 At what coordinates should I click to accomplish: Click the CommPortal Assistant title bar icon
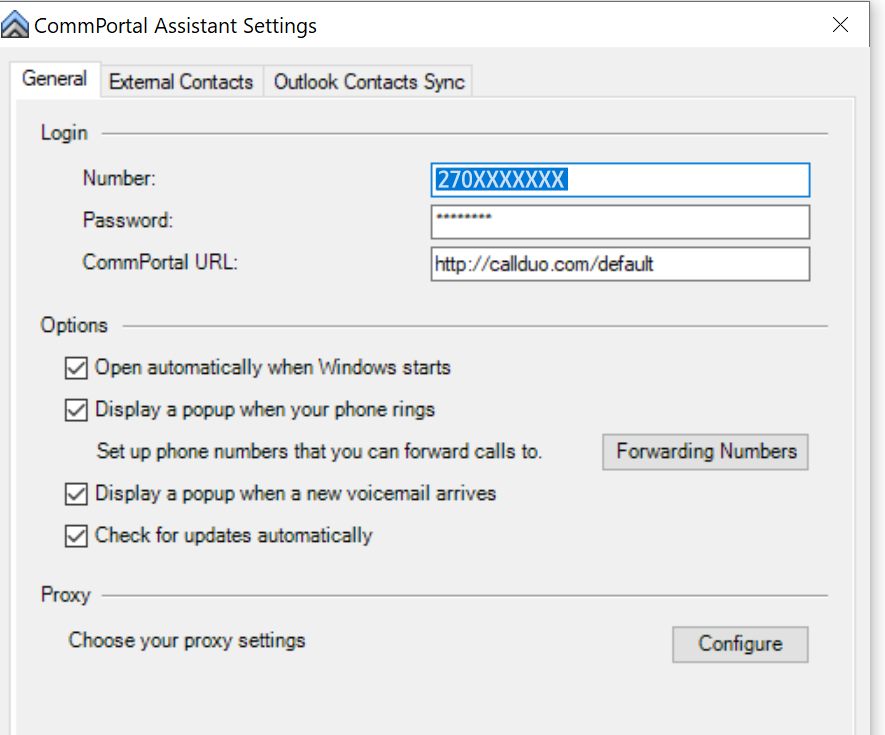click(16, 25)
